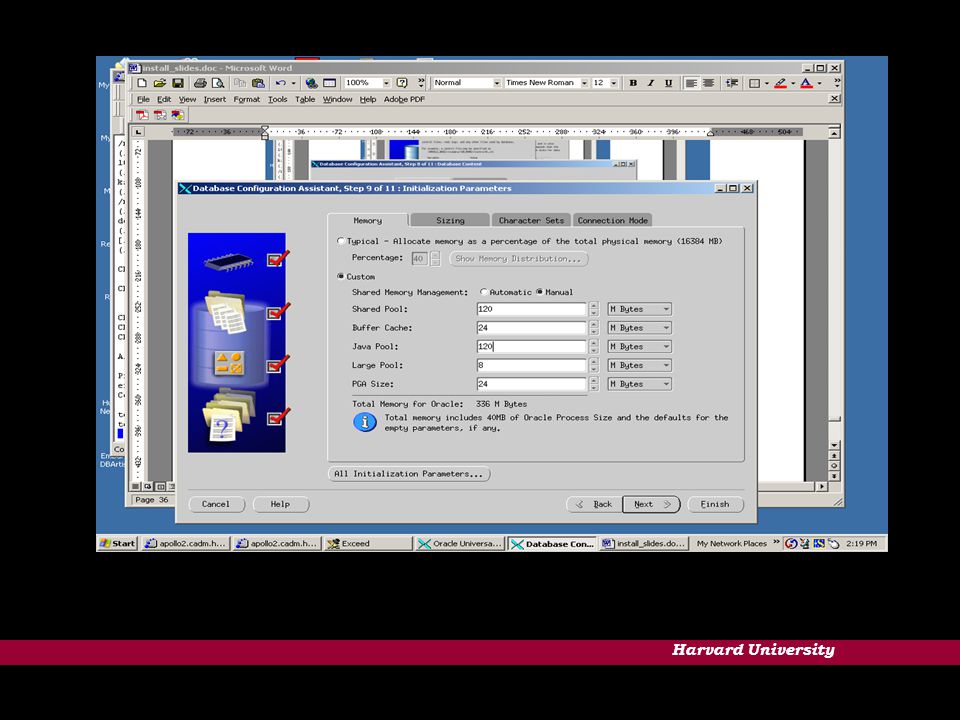Open the Word Format menu
The width and height of the screenshot is (960, 720).
point(247,99)
